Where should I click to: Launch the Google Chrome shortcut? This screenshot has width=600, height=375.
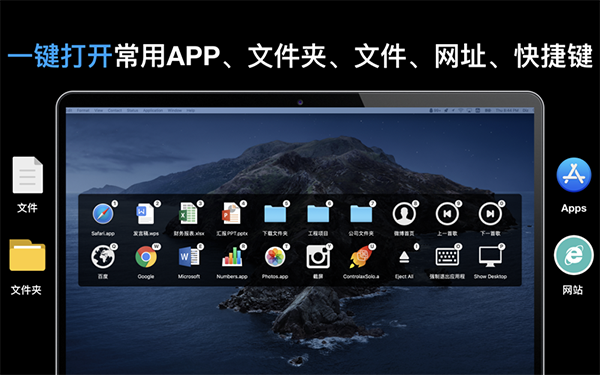(146, 257)
